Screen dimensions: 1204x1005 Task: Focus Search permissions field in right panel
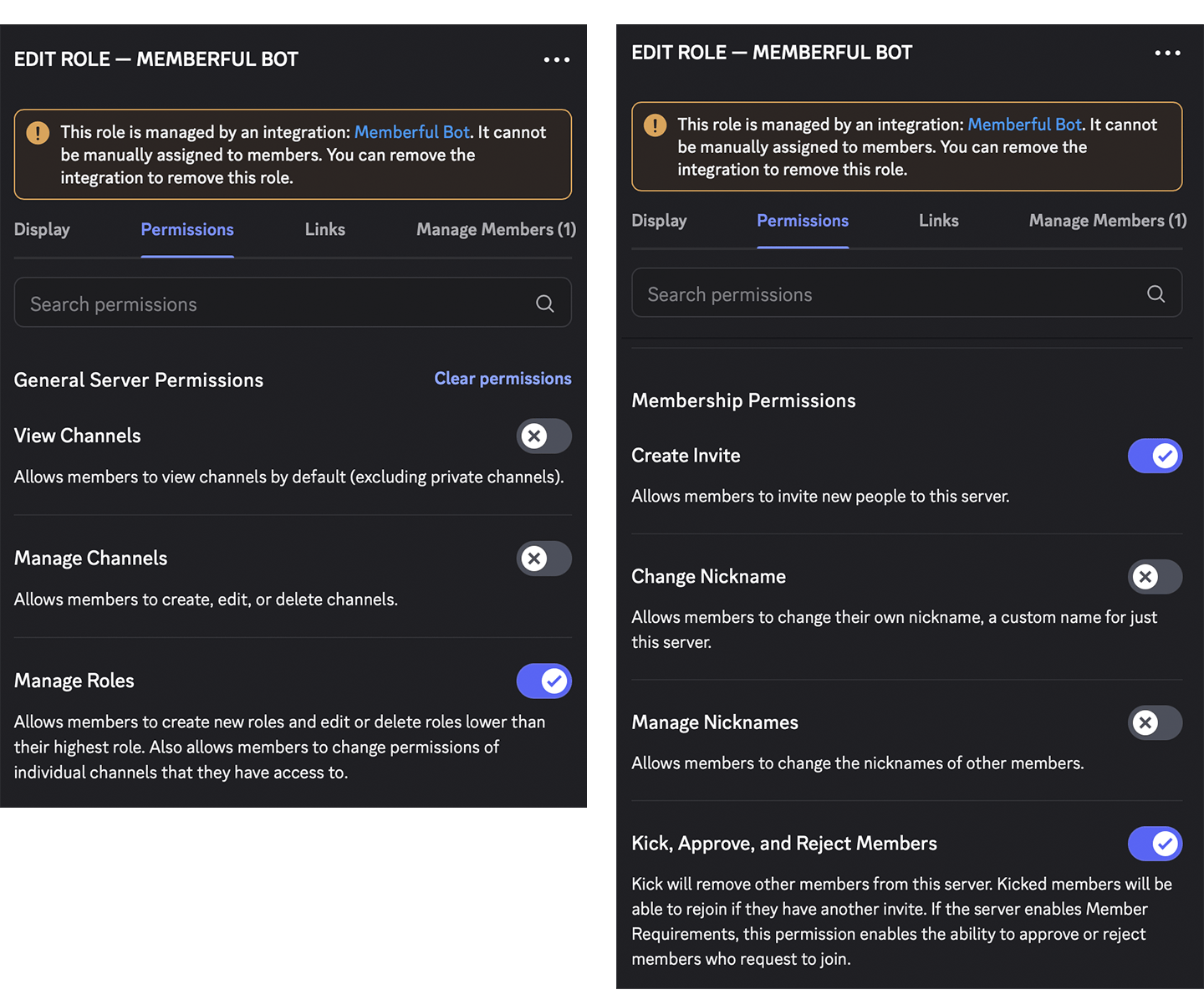(x=906, y=293)
